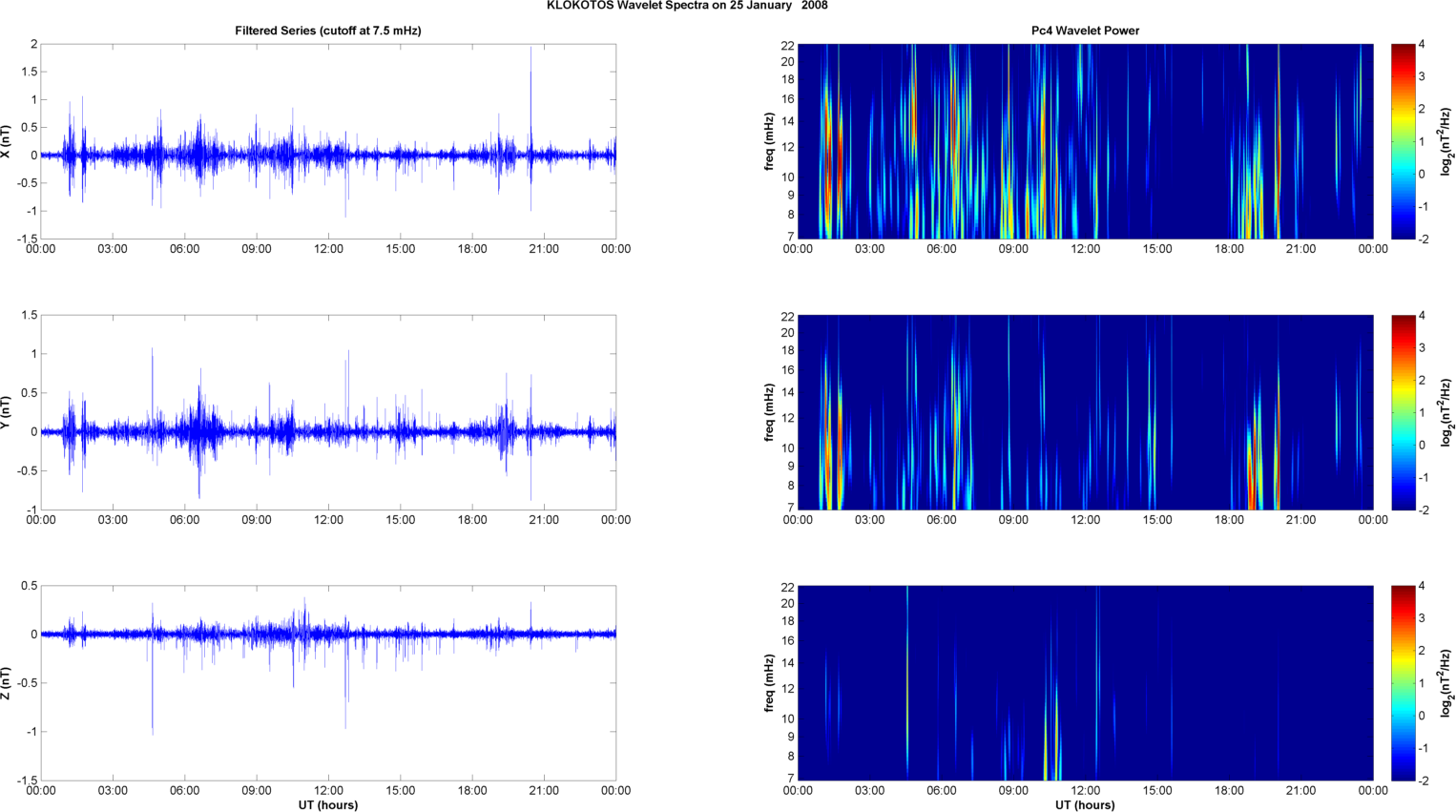Click the Z (nT) axis label
The width and height of the screenshot is (1456, 812).
[x=7, y=683]
